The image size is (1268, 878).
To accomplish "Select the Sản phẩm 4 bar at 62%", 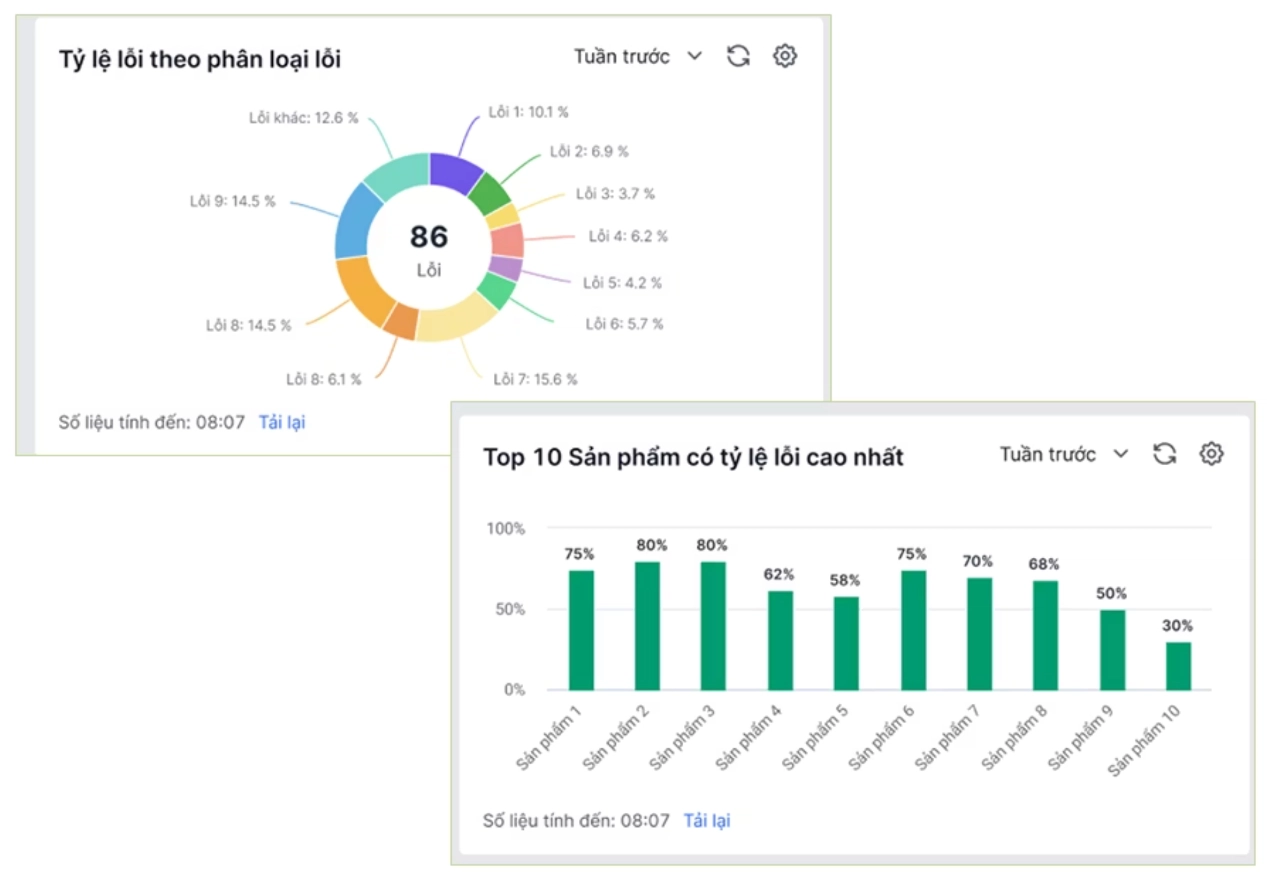I will tap(780, 640).
